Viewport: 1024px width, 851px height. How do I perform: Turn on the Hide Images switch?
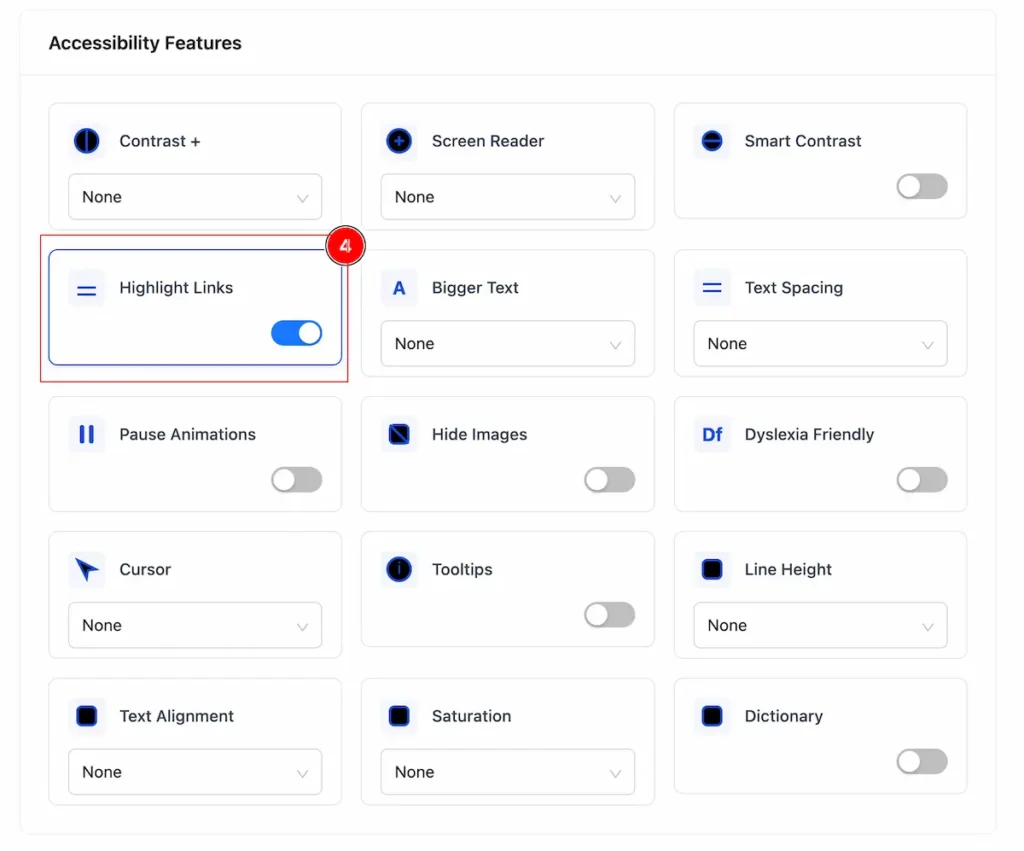pyautogui.click(x=609, y=480)
